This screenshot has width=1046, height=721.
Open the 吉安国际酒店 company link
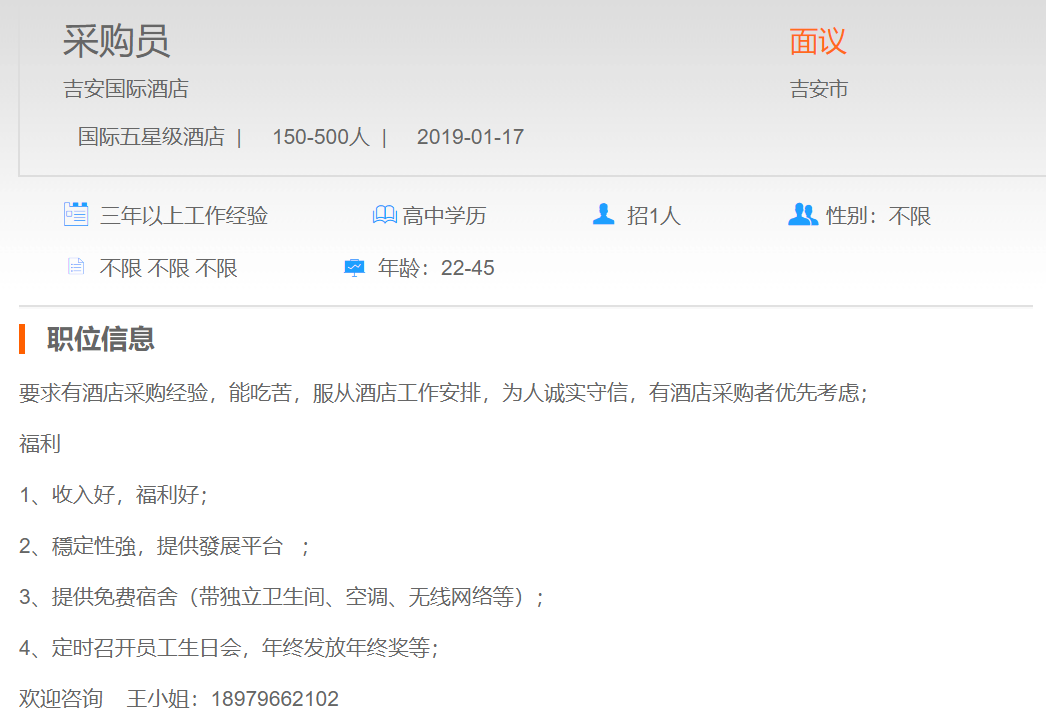(x=126, y=89)
